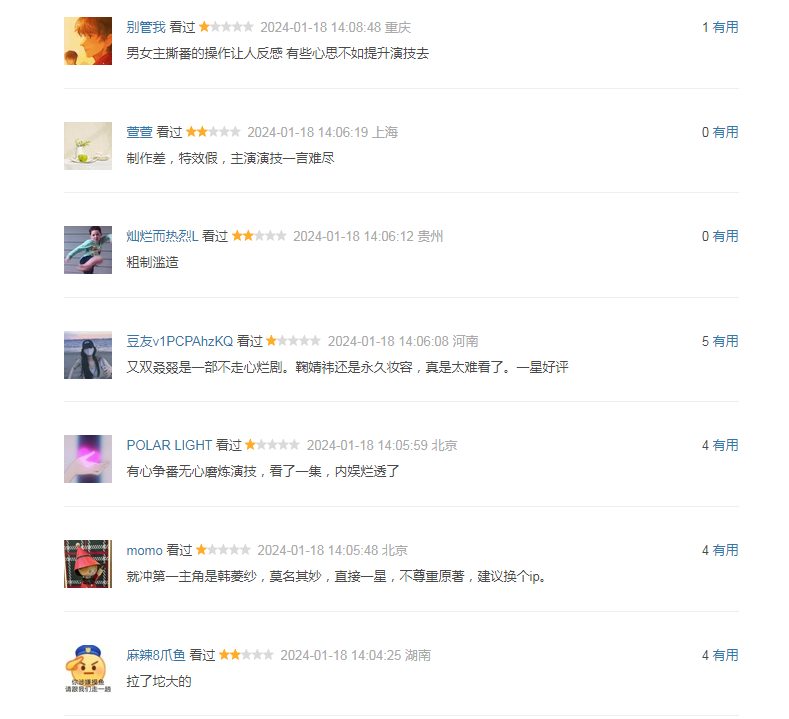Viewport: 789px width, 719px height.
Task: Click the 豆友v1PCPAhzKQ username
Action: [180, 341]
